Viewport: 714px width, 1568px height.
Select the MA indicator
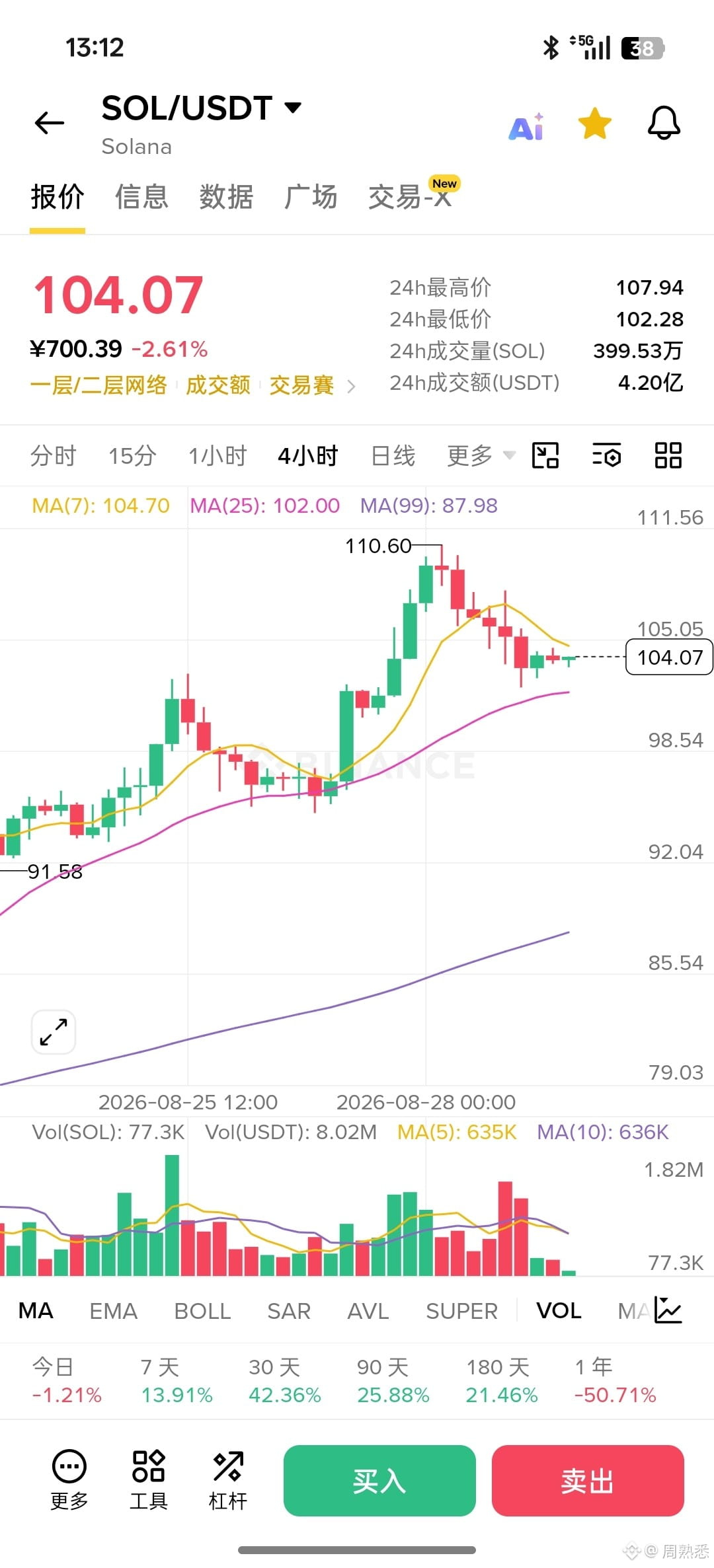coord(36,1310)
